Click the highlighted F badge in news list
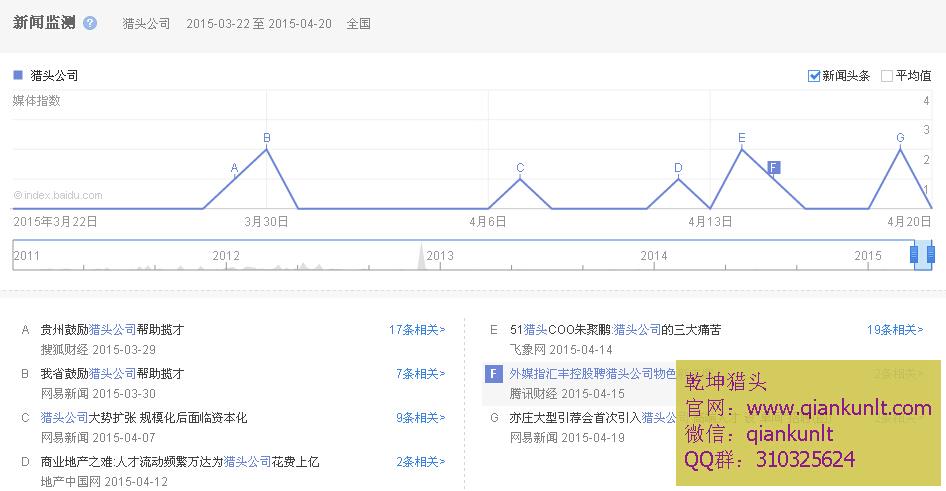The width and height of the screenshot is (946, 491). 492,373
